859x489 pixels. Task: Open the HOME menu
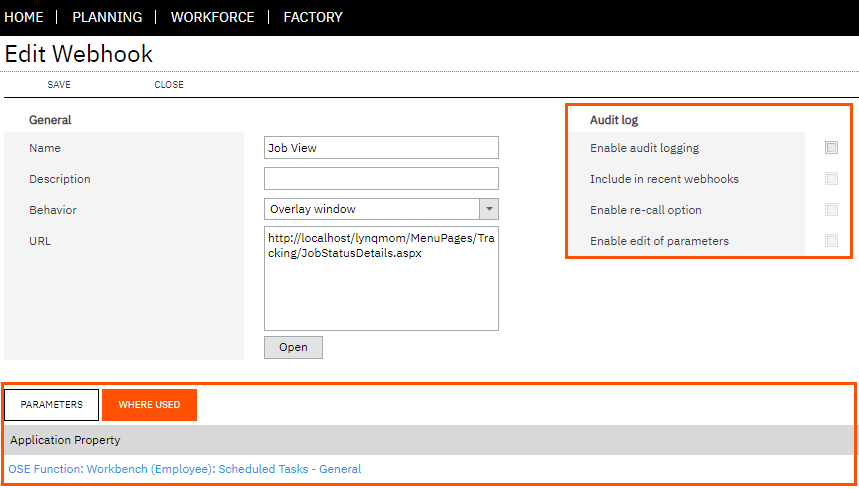(24, 18)
